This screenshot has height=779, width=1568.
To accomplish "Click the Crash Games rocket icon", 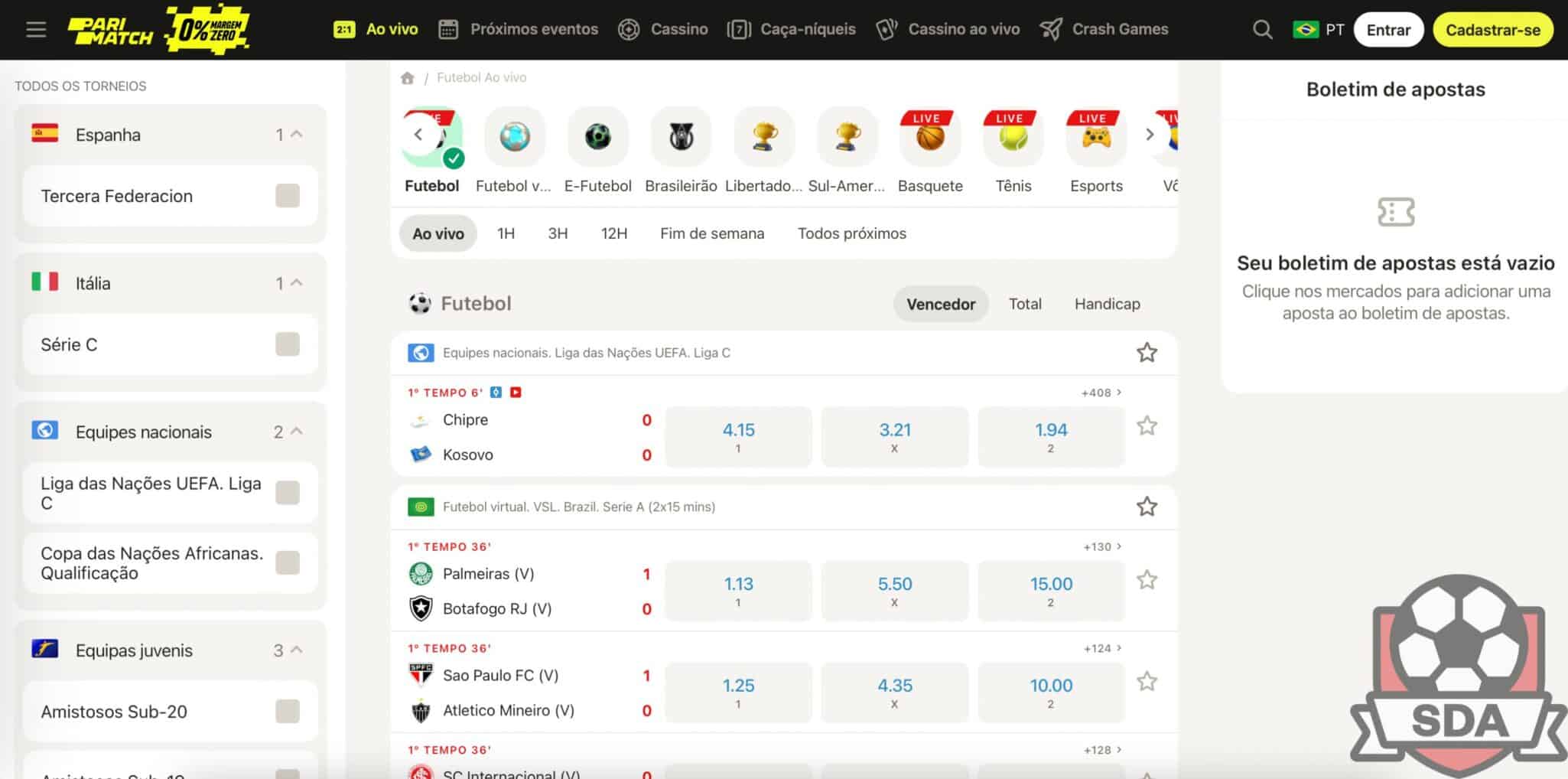I will 1051,30.
